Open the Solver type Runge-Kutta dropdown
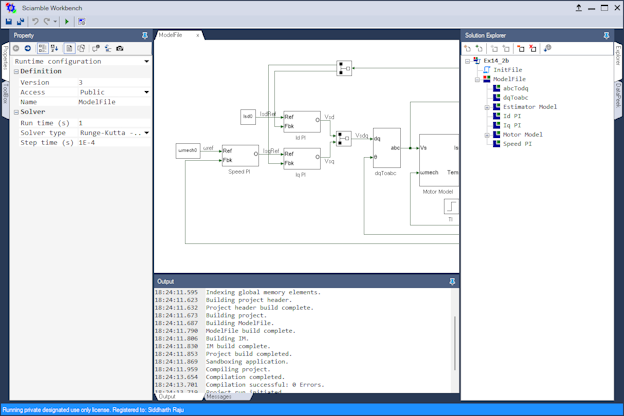 point(146,133)
